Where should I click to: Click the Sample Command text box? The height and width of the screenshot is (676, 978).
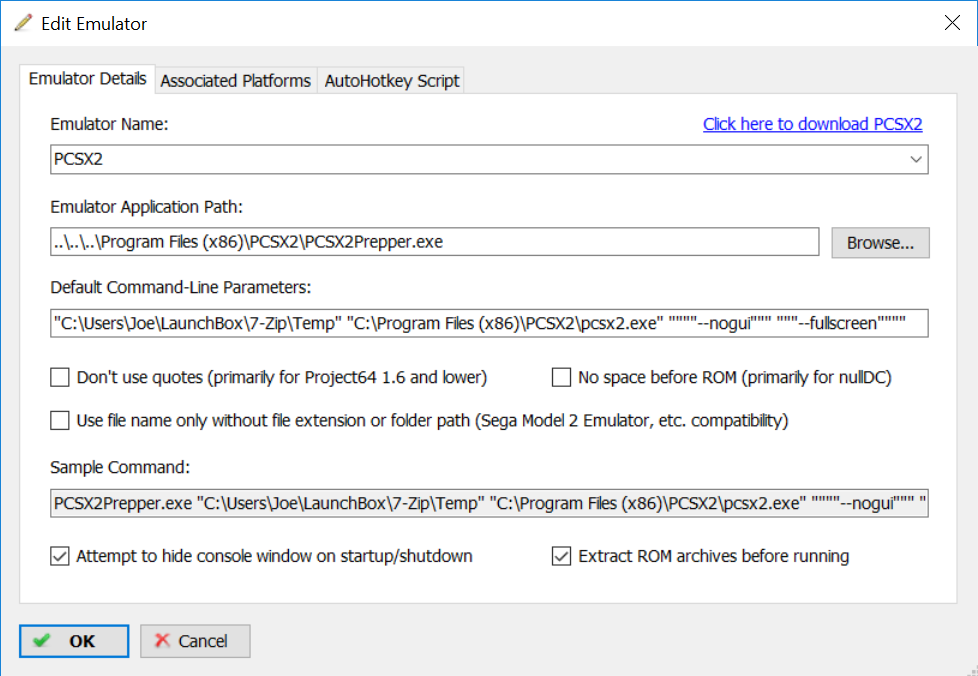point(489,504)
